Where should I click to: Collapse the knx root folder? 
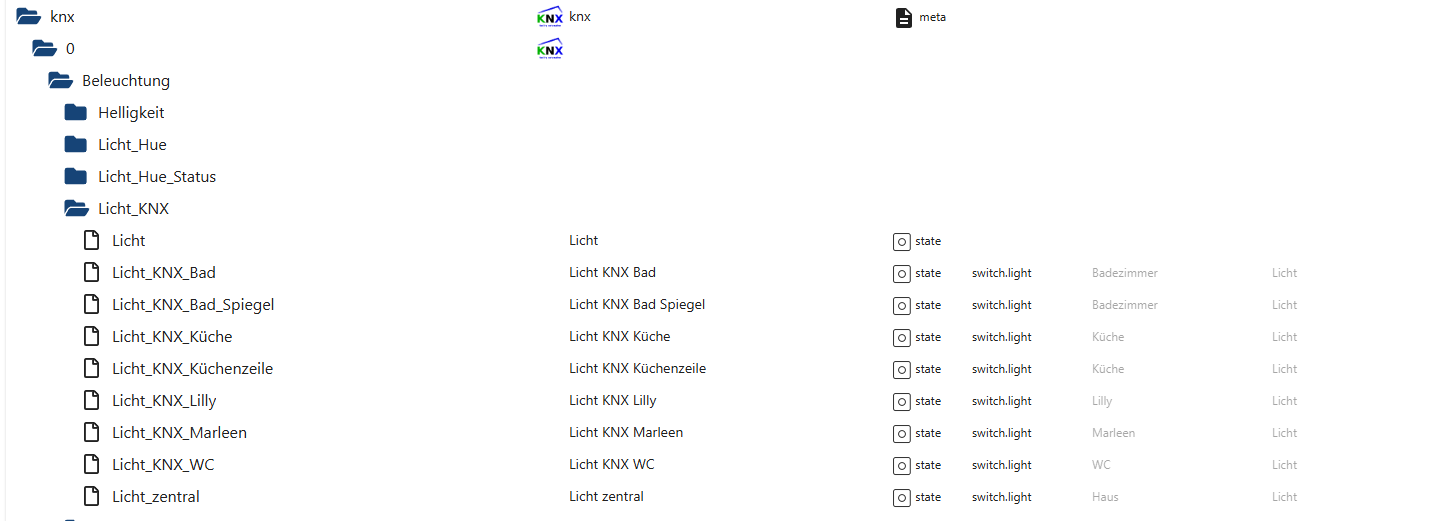click(x=28, y=17)
